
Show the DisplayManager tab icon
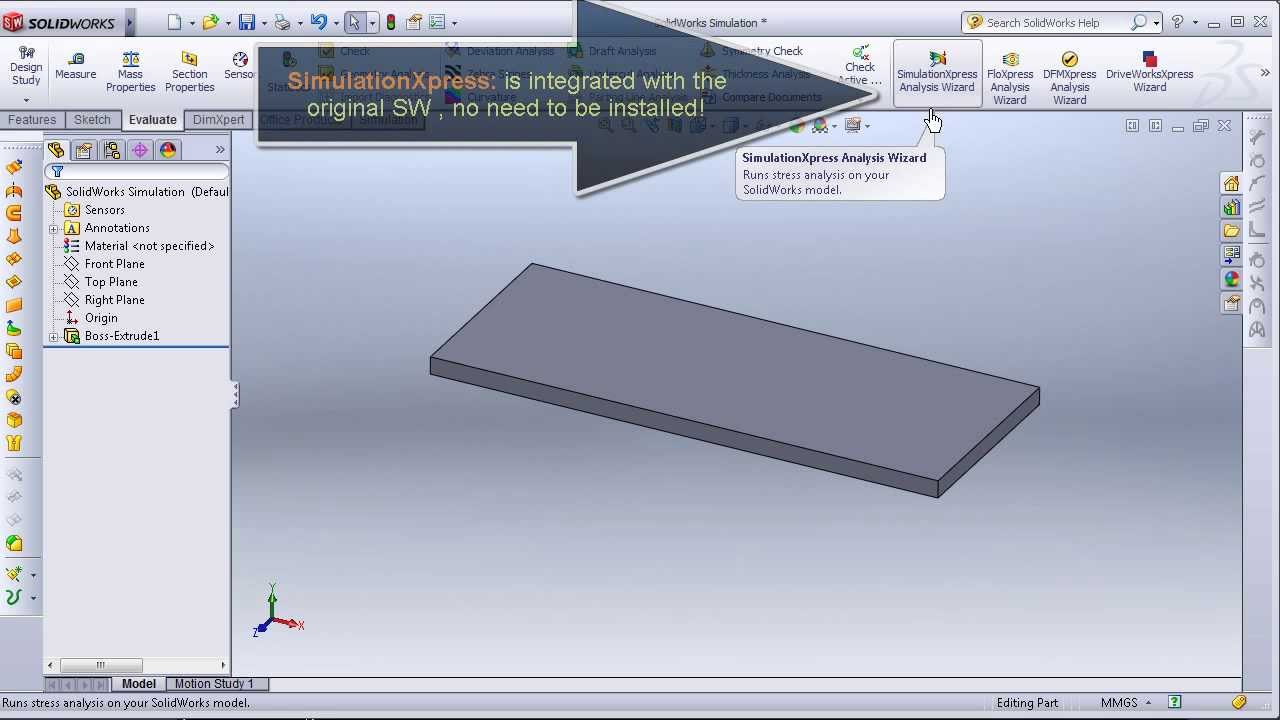click(x=168, y=150)
